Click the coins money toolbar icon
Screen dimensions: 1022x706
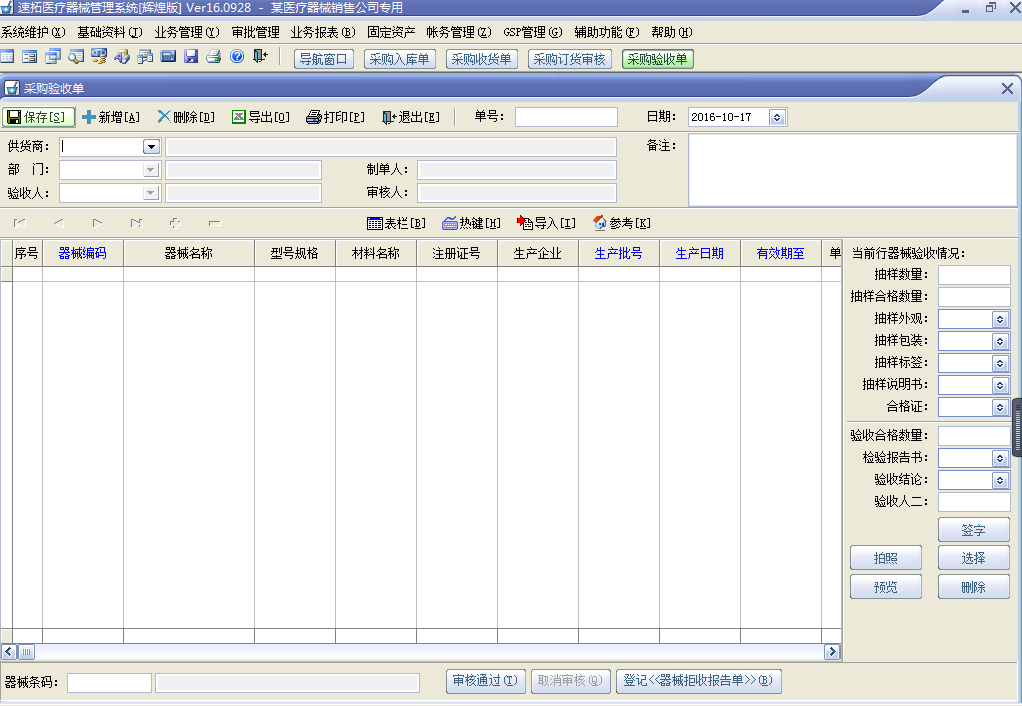click(99, 57)
